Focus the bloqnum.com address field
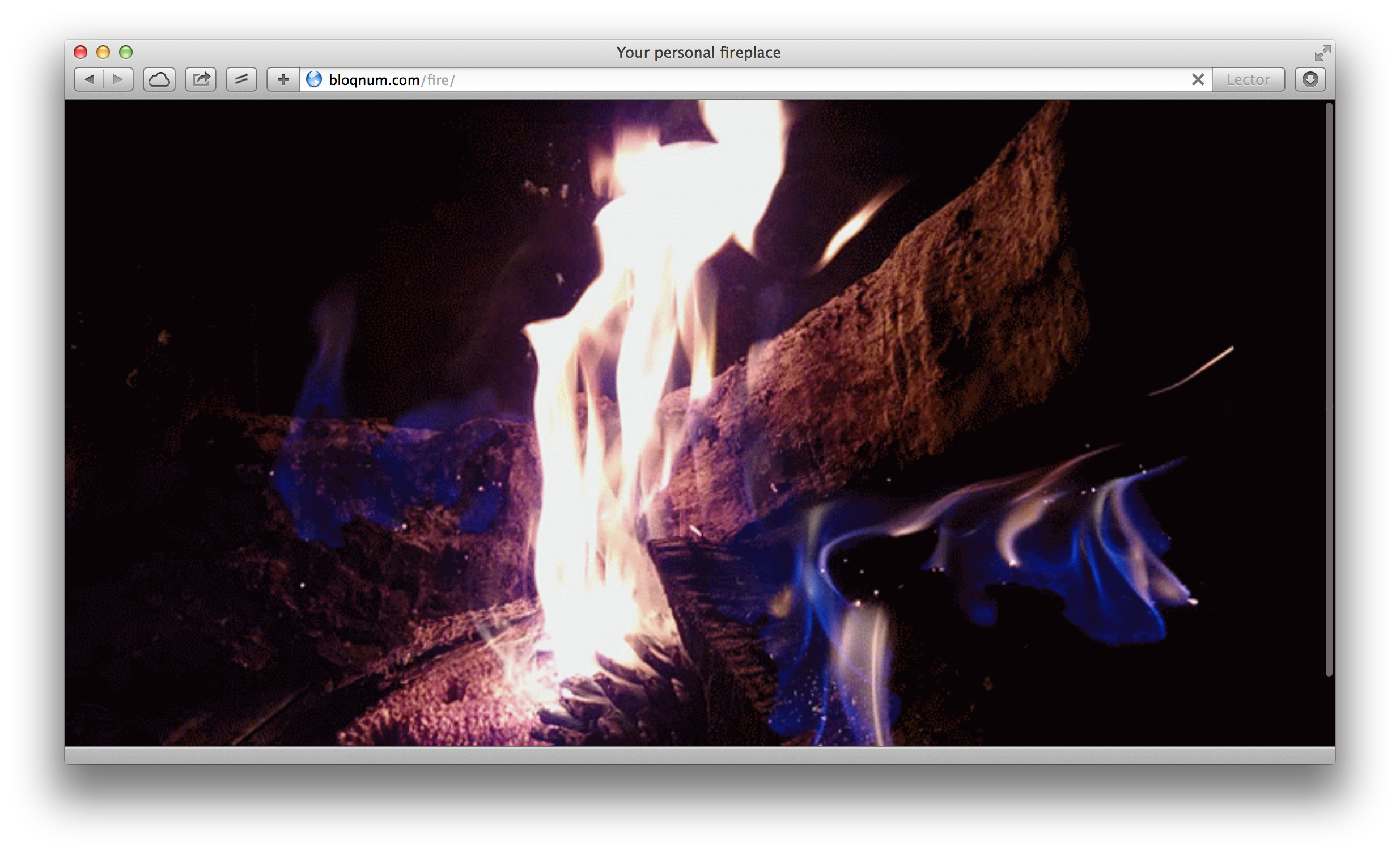This screenshot has width=1400, height=854. point(756,79)
